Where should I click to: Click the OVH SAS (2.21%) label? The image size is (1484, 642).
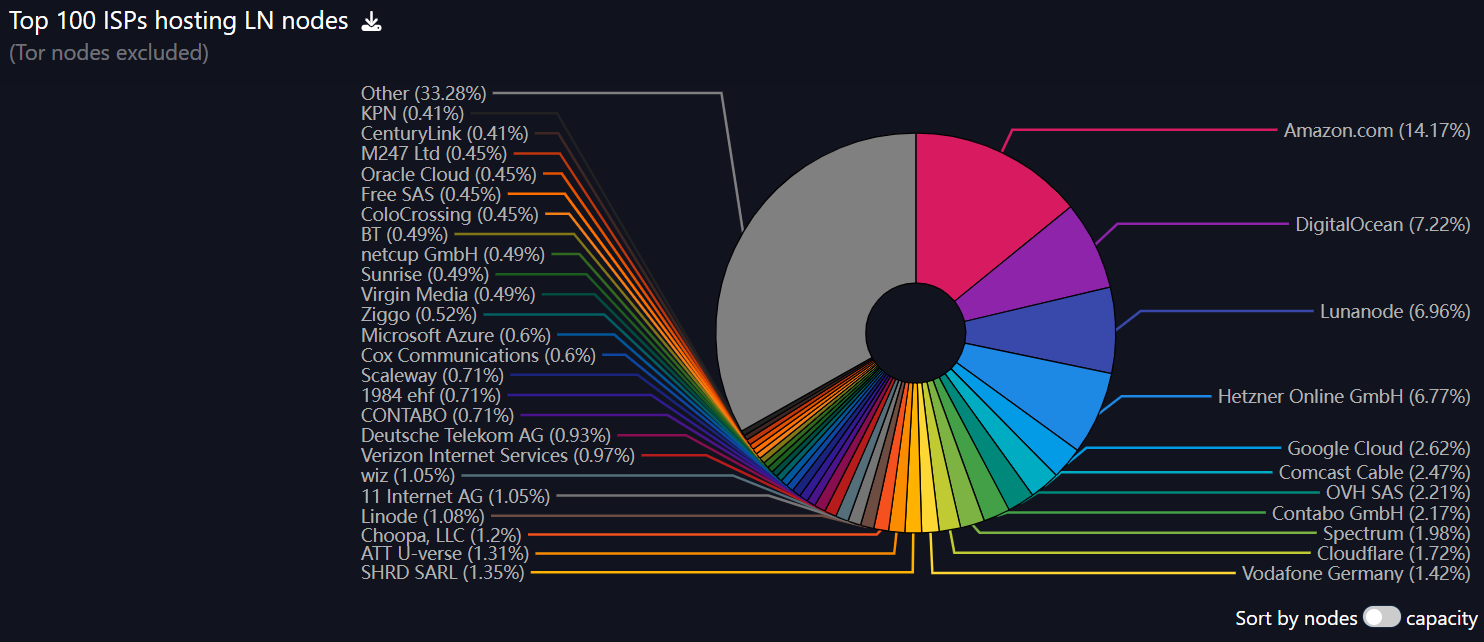pyautogui.click(x=1399, y=492)
